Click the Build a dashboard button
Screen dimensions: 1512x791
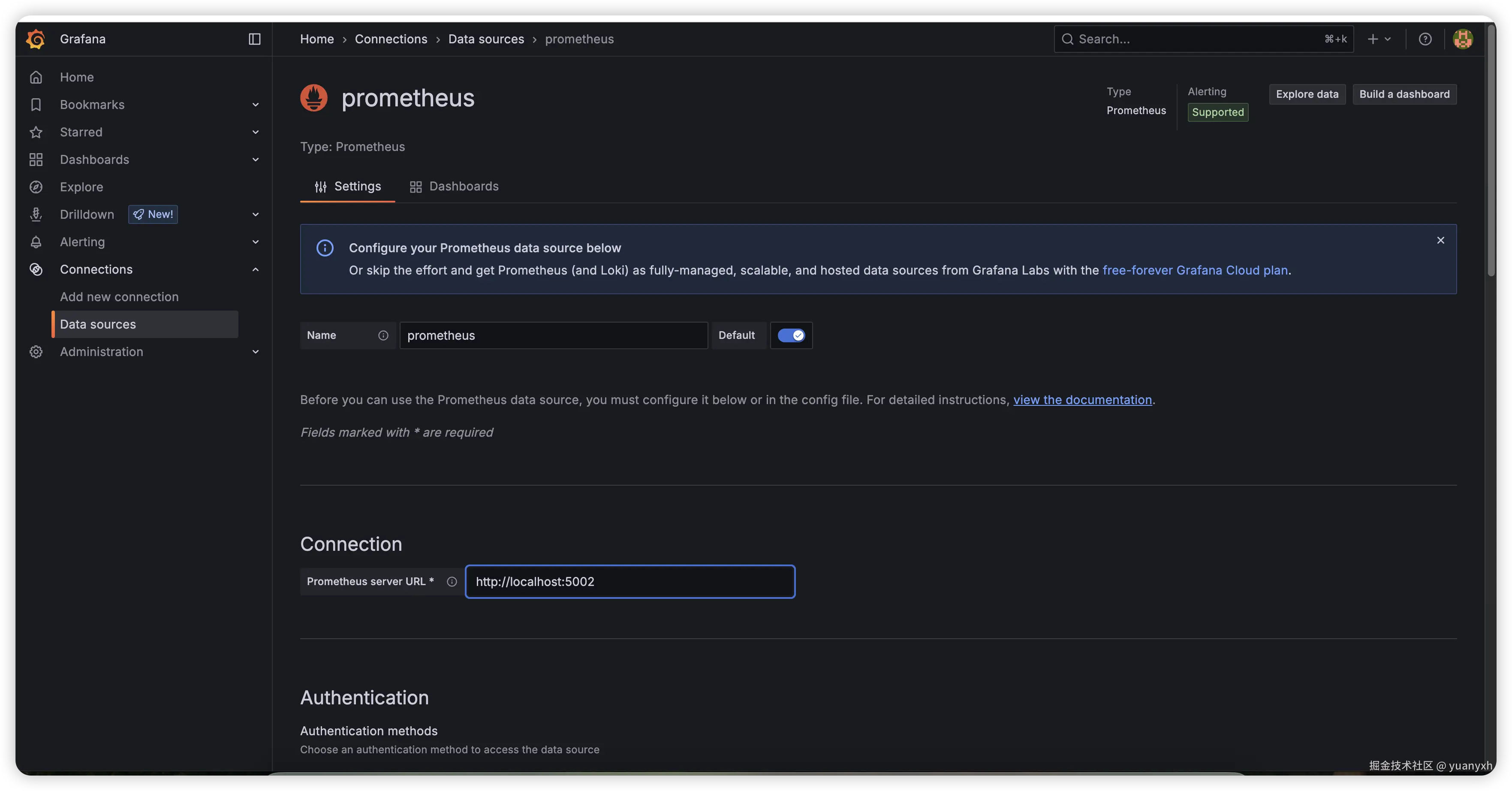pos(1404,94)
